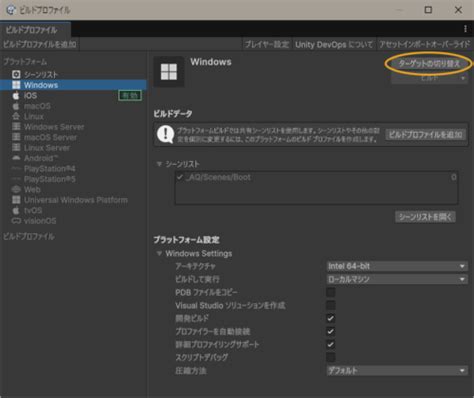Select the Web platform row
Viewport: 474px width, 398px height.
[73, 189]
